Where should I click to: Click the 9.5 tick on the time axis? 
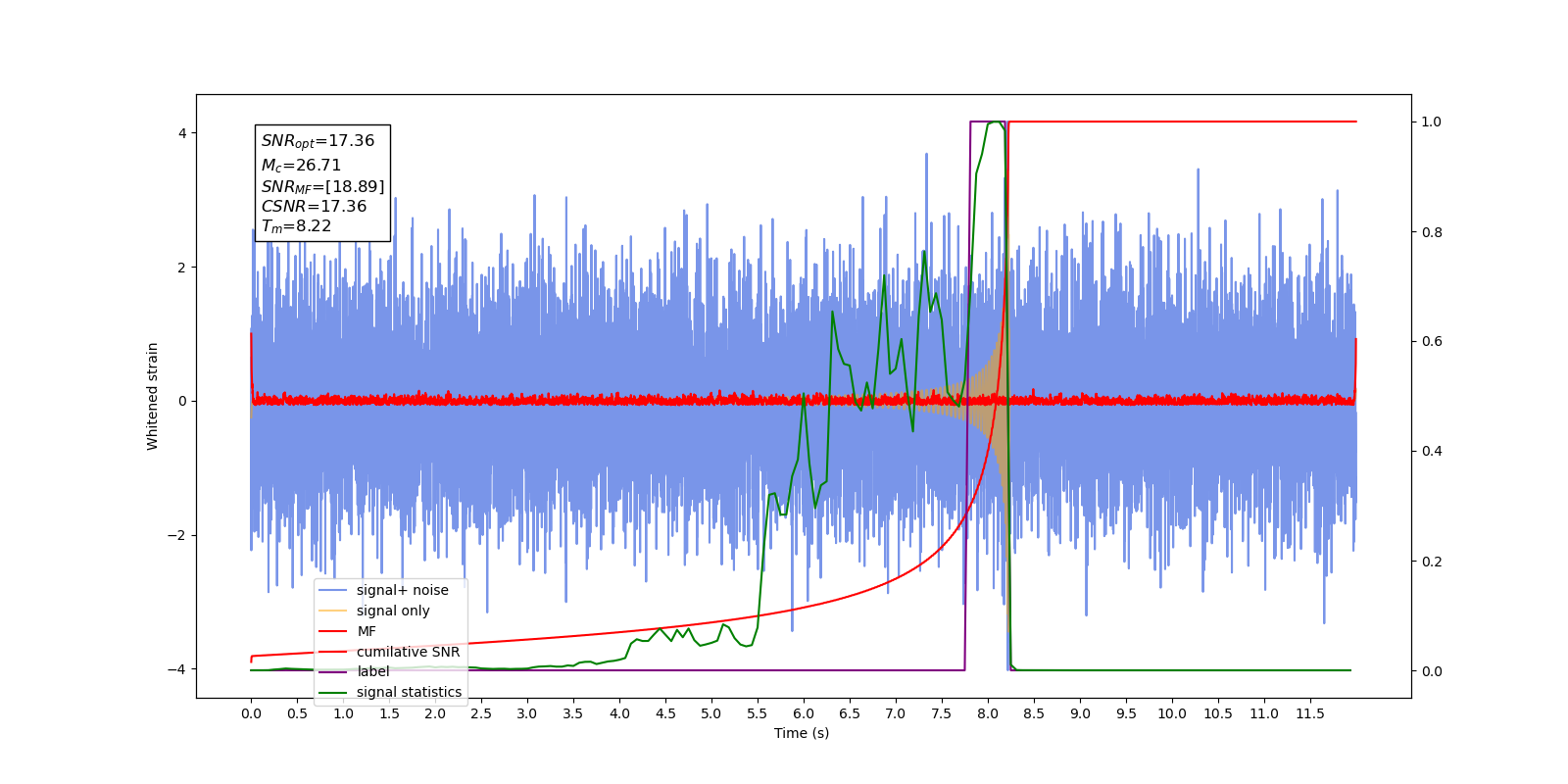[x=1126, y=713]
